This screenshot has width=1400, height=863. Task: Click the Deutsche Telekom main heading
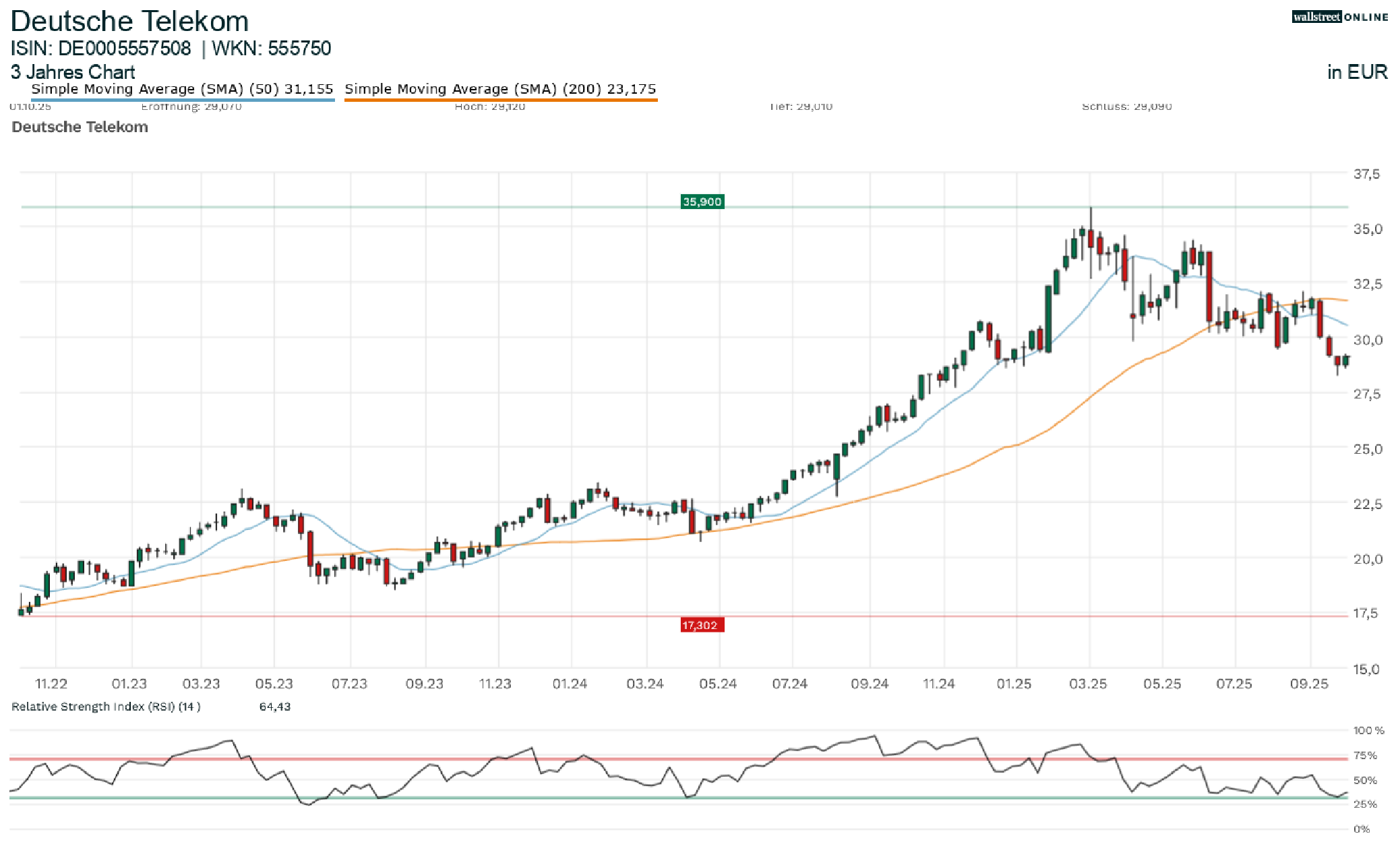tap(129, 22)
